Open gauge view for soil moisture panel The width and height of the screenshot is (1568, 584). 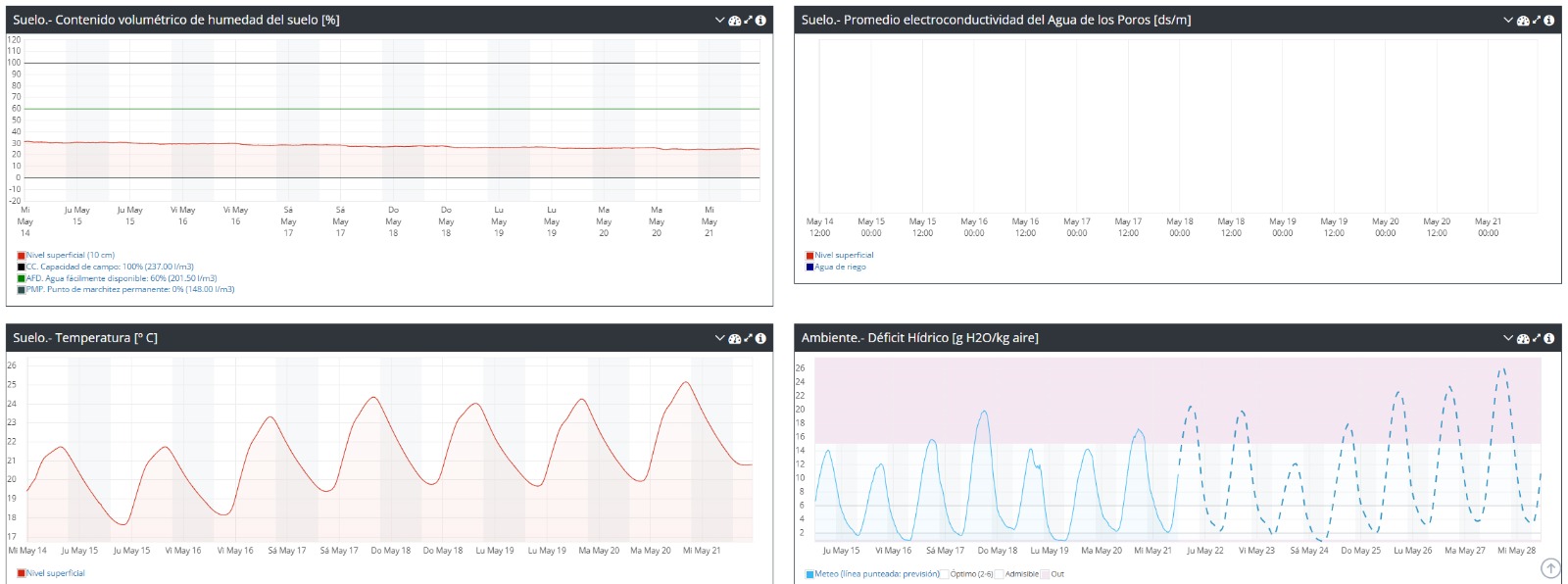734,21
